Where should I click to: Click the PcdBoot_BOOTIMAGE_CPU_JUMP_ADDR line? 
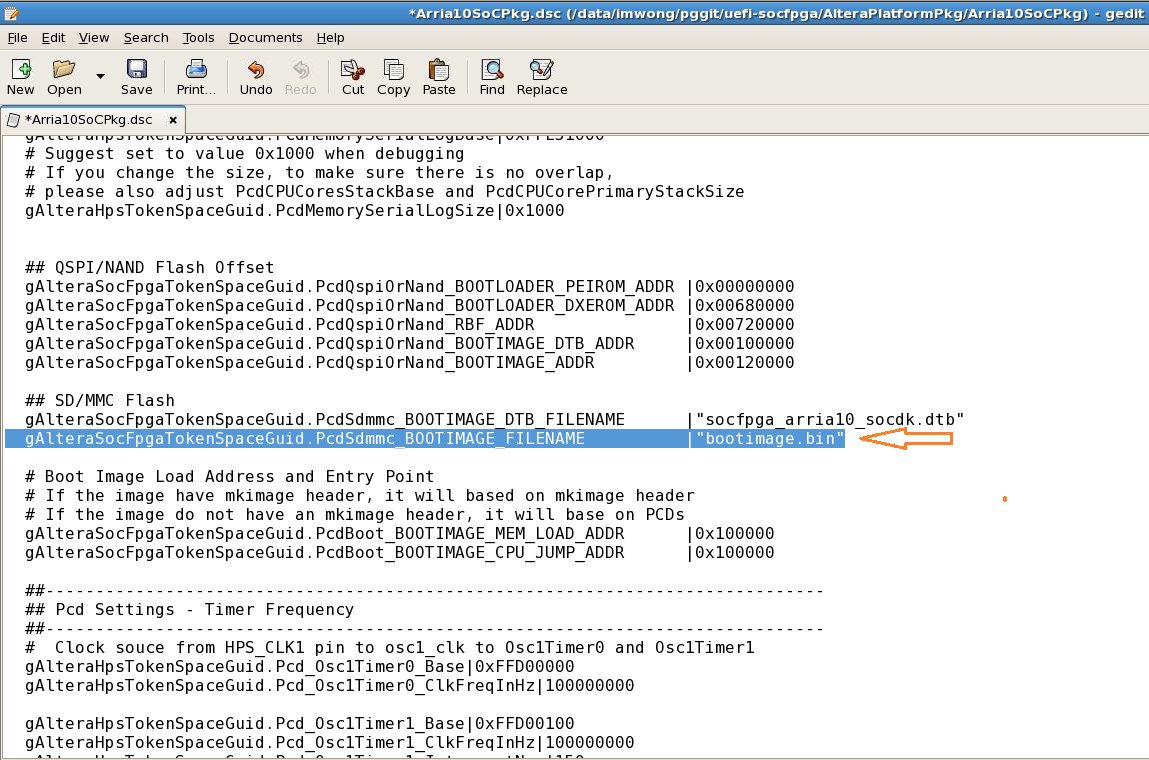click(x=399, y=553)
